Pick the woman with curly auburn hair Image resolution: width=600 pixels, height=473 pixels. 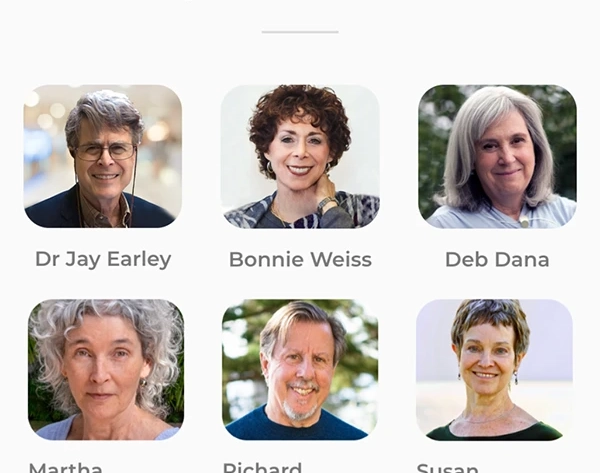pos(300,156)
